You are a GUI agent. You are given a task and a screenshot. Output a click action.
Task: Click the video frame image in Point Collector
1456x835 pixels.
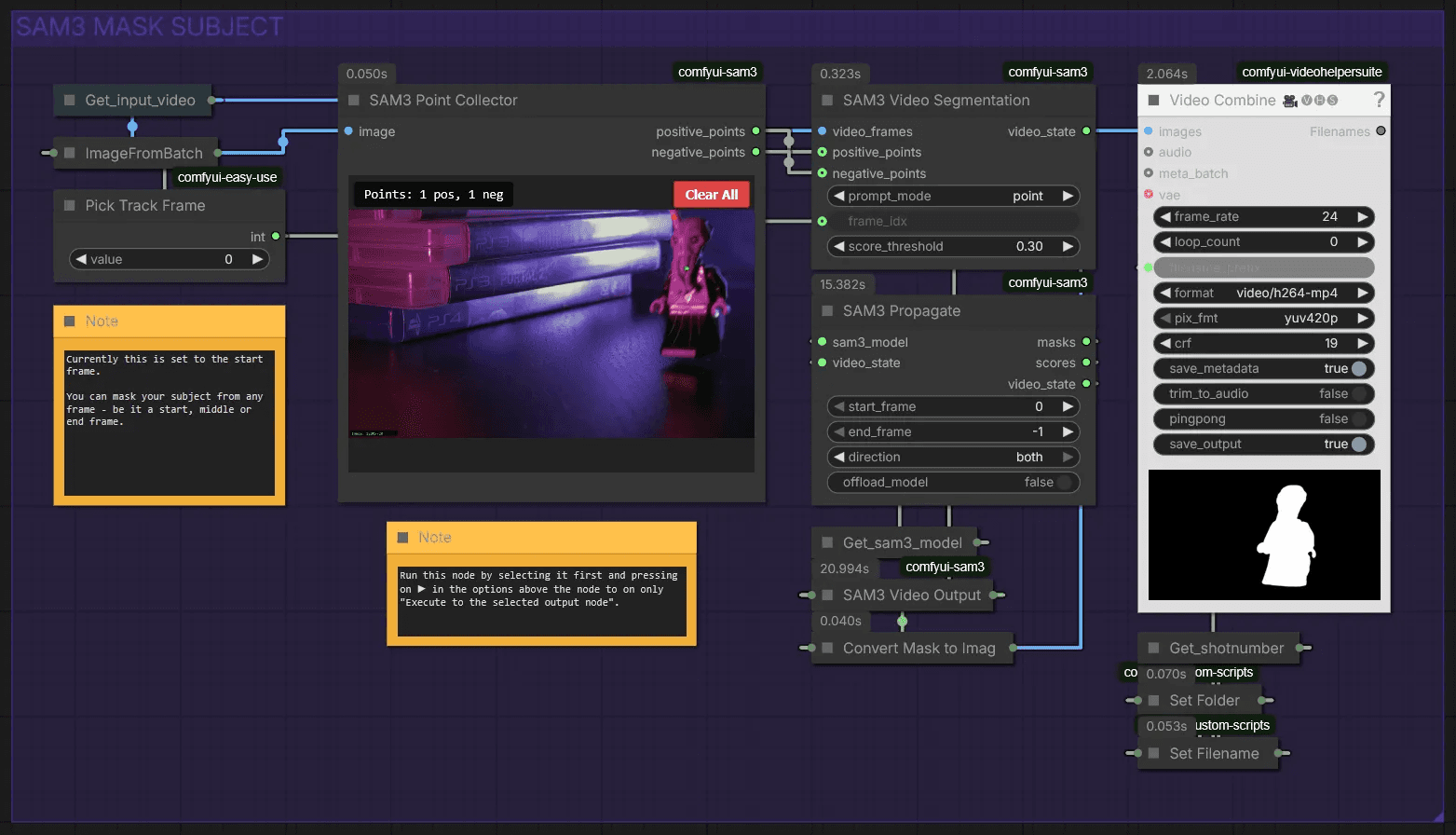point(551,323)
